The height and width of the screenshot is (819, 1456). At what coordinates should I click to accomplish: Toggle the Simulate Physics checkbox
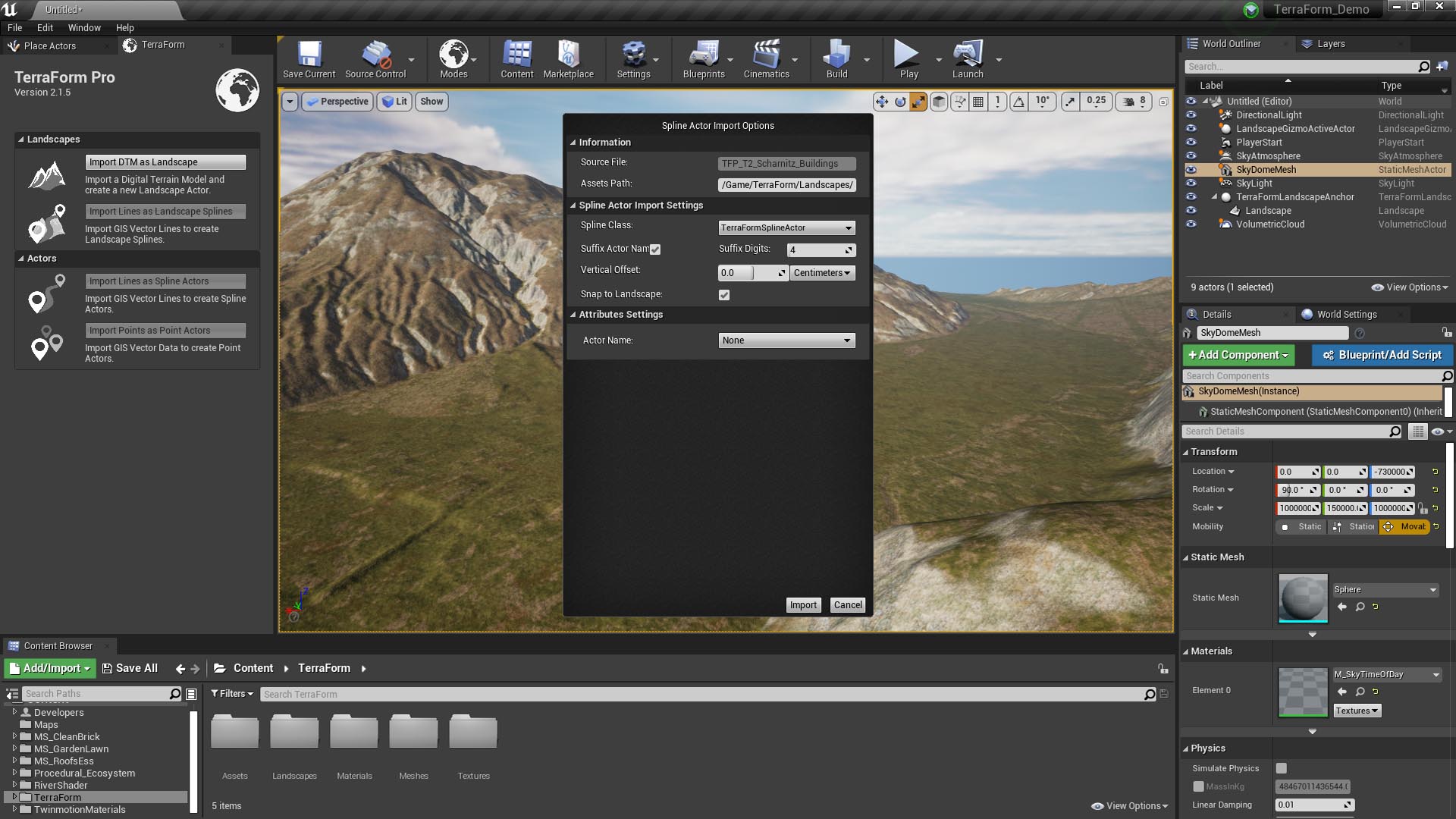(x=1282, y=768)
